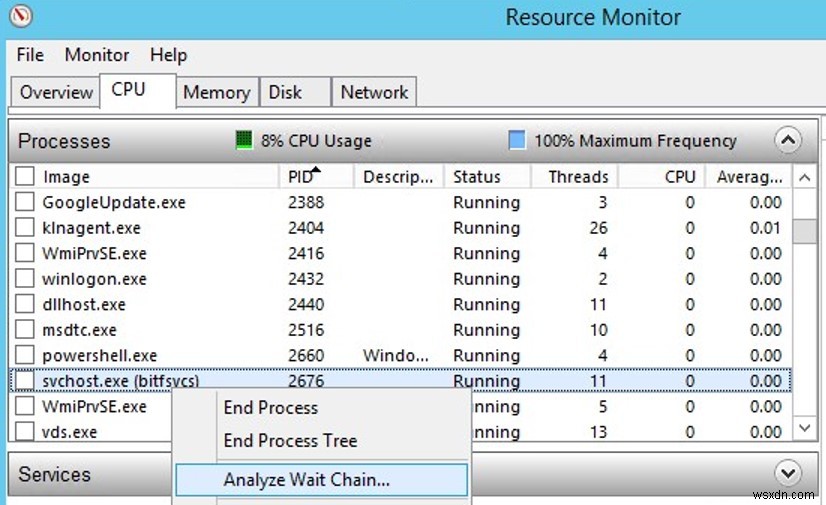Open the Help menu

(x=168, y=55)
